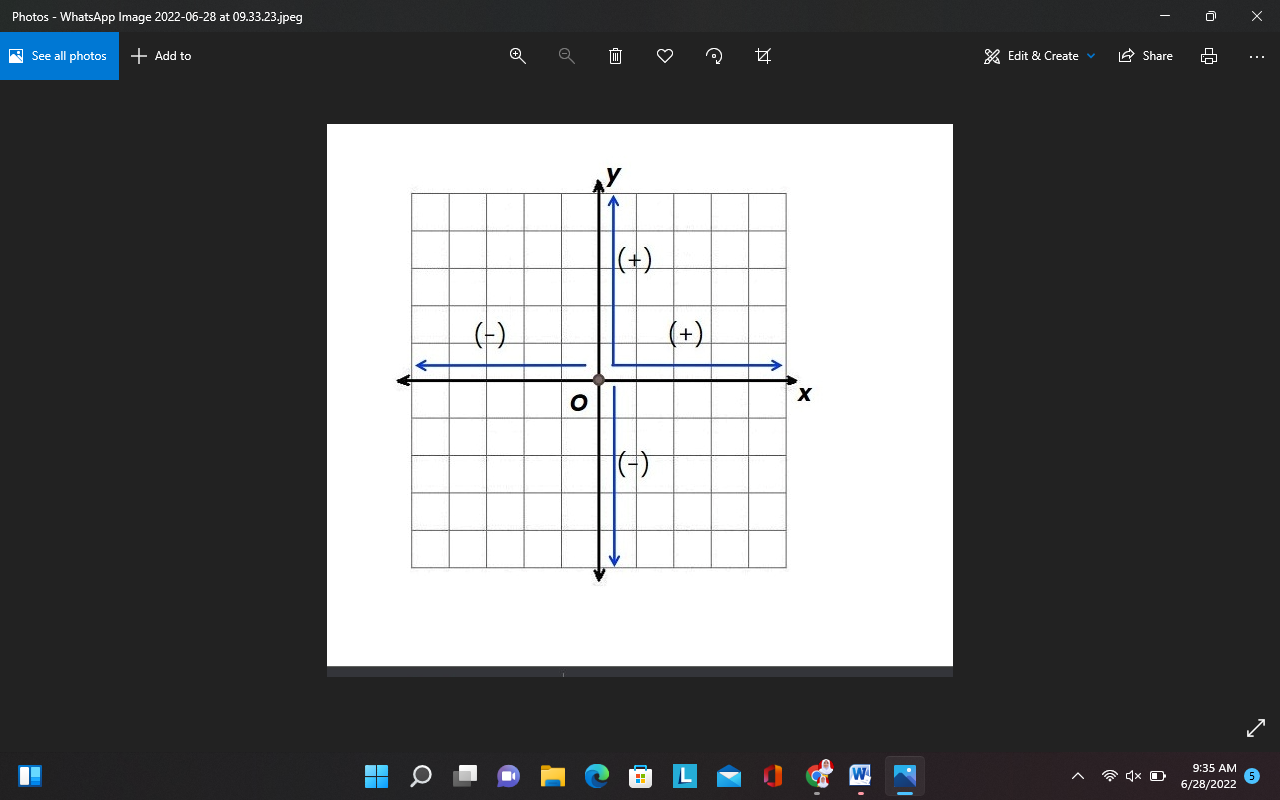Click the Share button

[1146, 56]
